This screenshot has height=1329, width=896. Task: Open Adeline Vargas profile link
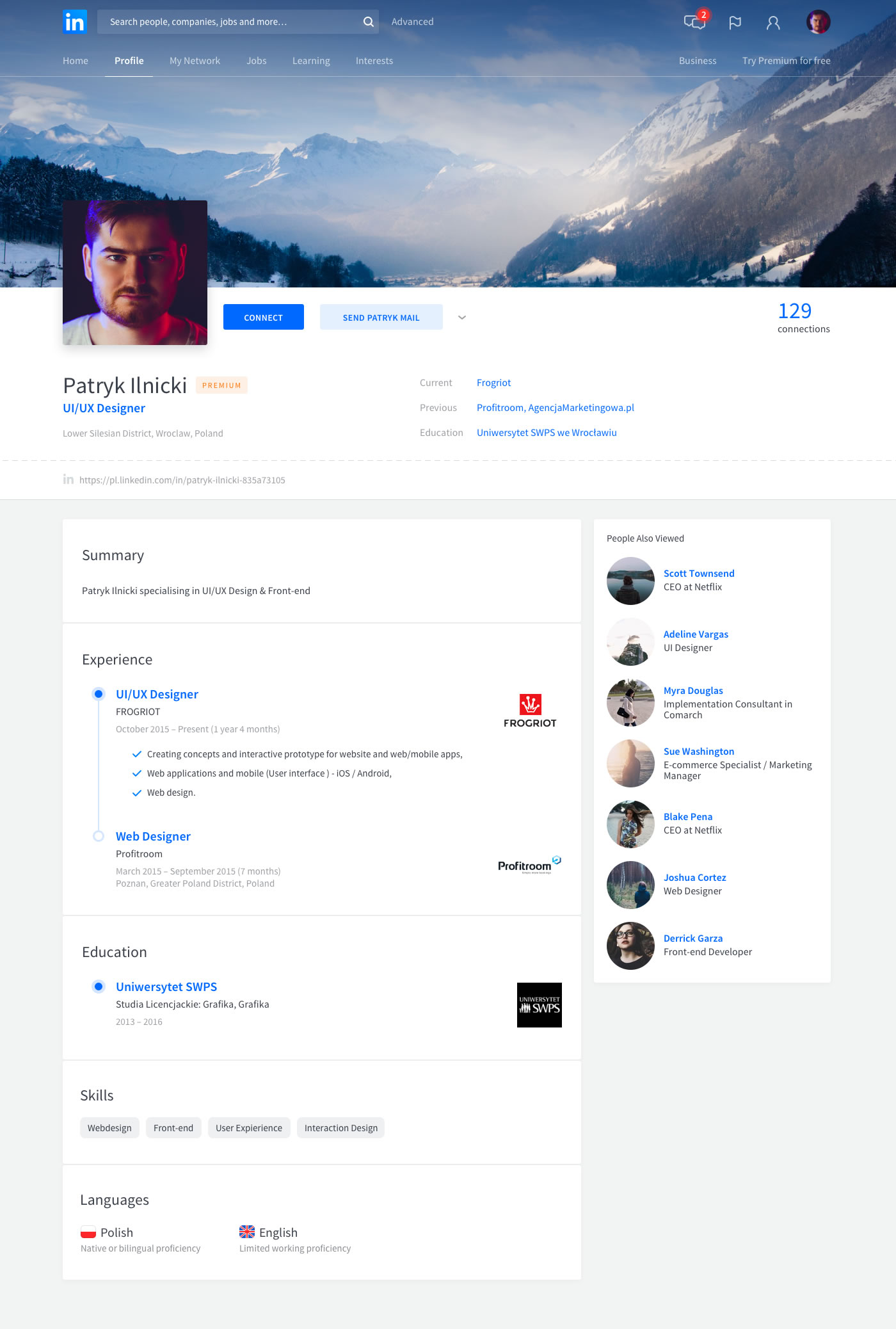[x=696, y=634]
